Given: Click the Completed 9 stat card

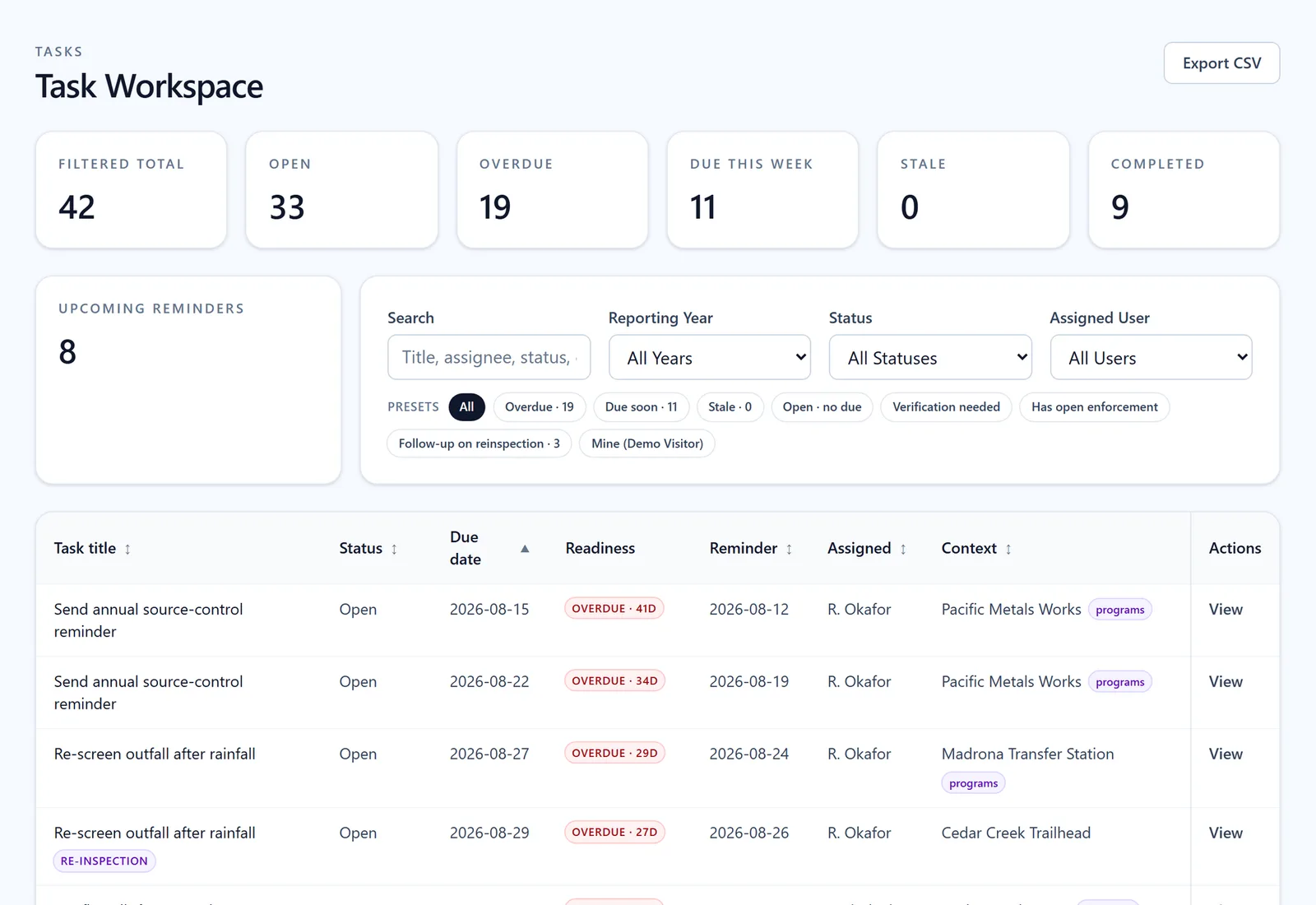Looking at the screenshot, I should pyautogui.click(x=1184, y=190).
